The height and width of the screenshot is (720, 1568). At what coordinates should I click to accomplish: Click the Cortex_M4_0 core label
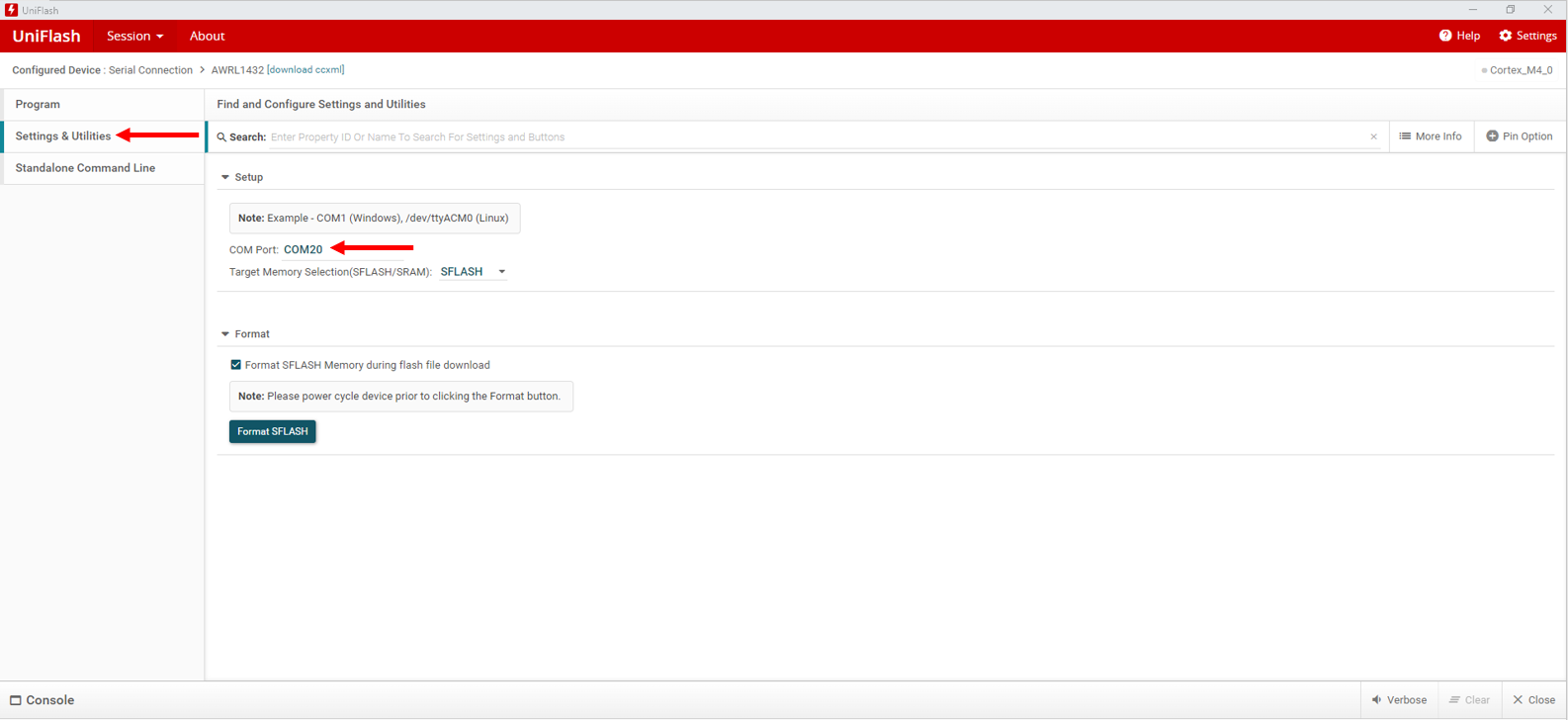tap(1521, 70)
